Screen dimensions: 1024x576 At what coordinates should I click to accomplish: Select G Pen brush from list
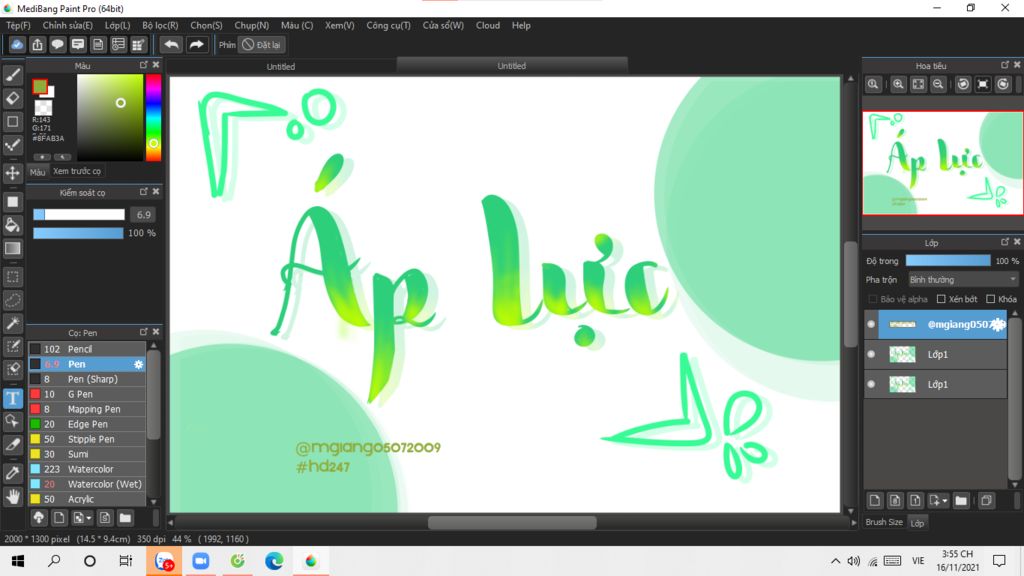click(x=87, y=394)
